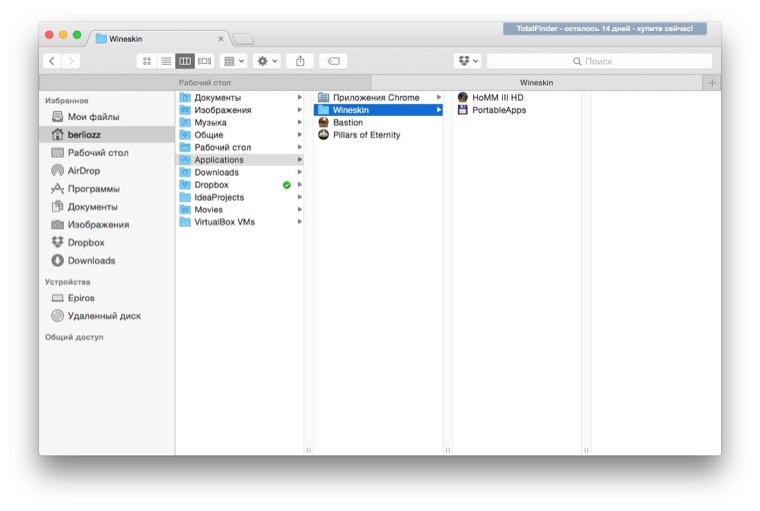The image size is (760, 511).
Task: Select the VirtualBox VMs folder
Action: pos(240,222)
